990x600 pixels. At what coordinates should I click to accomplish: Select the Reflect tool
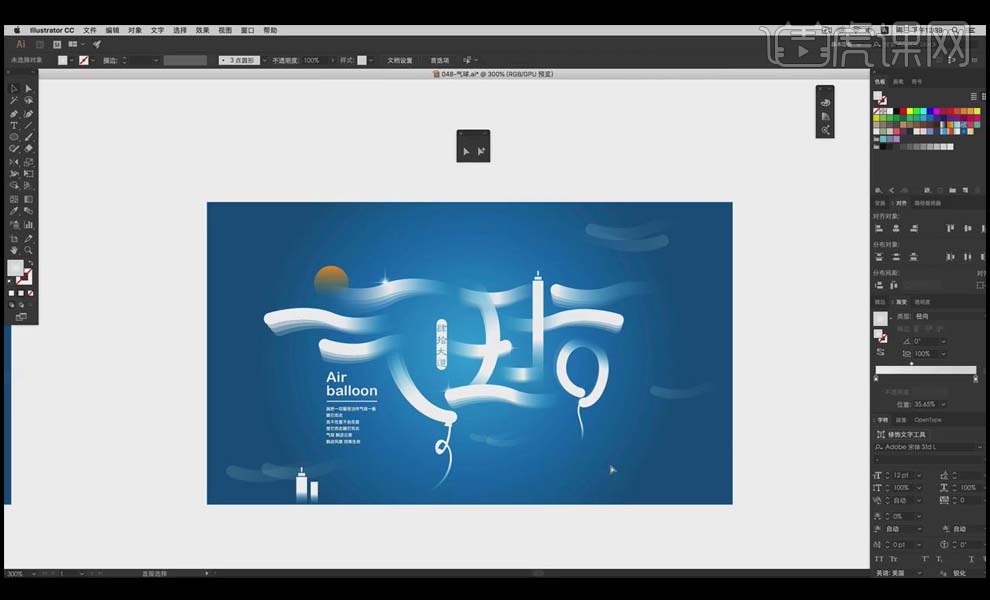[x=13, y=162]
